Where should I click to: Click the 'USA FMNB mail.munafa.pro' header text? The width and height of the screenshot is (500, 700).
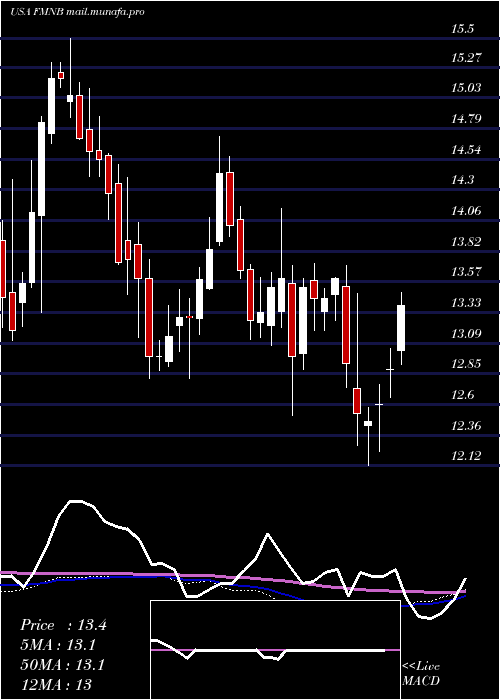coord(77,12)
